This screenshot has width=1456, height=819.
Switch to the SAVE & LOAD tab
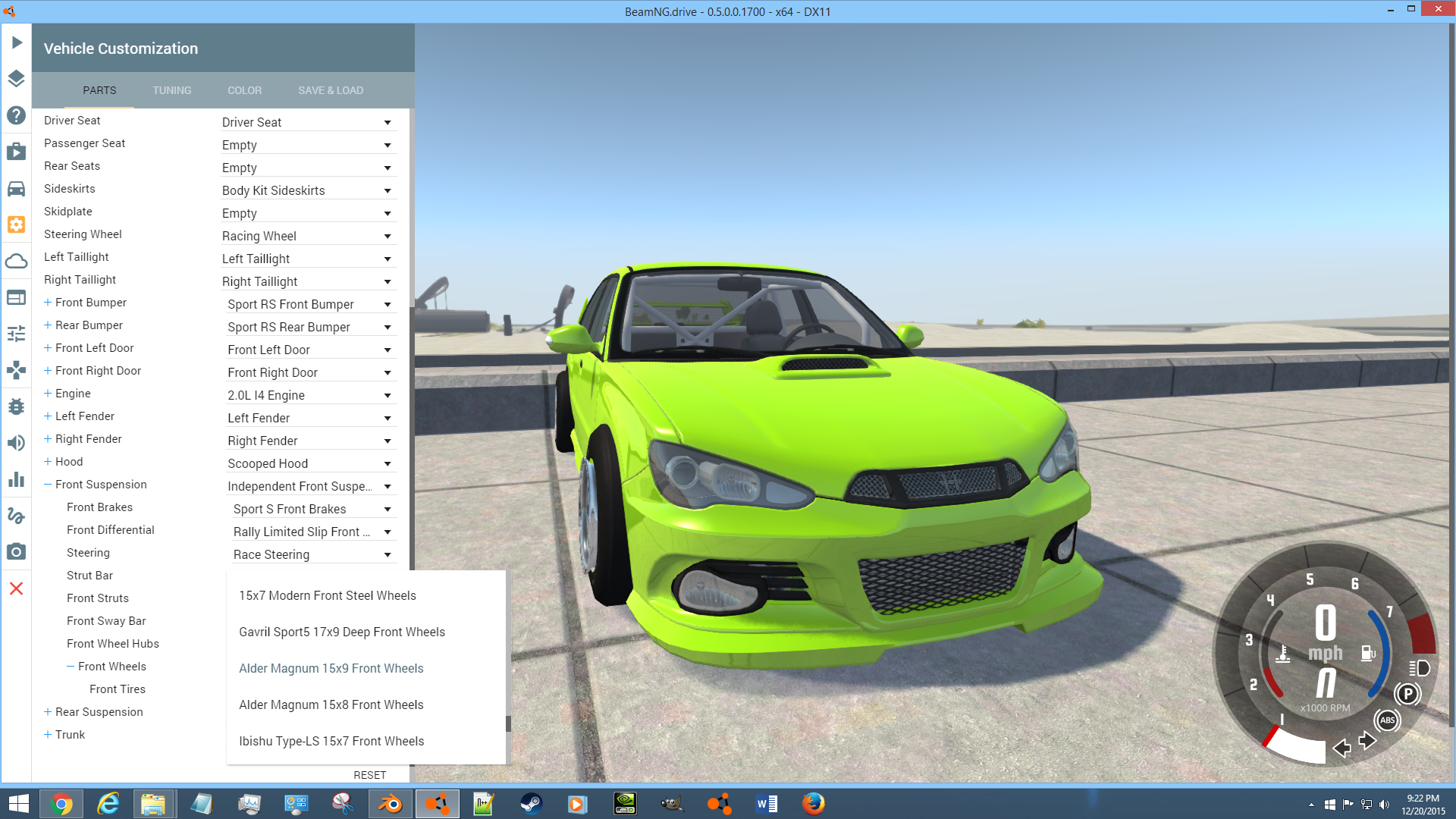coord(331,90)
